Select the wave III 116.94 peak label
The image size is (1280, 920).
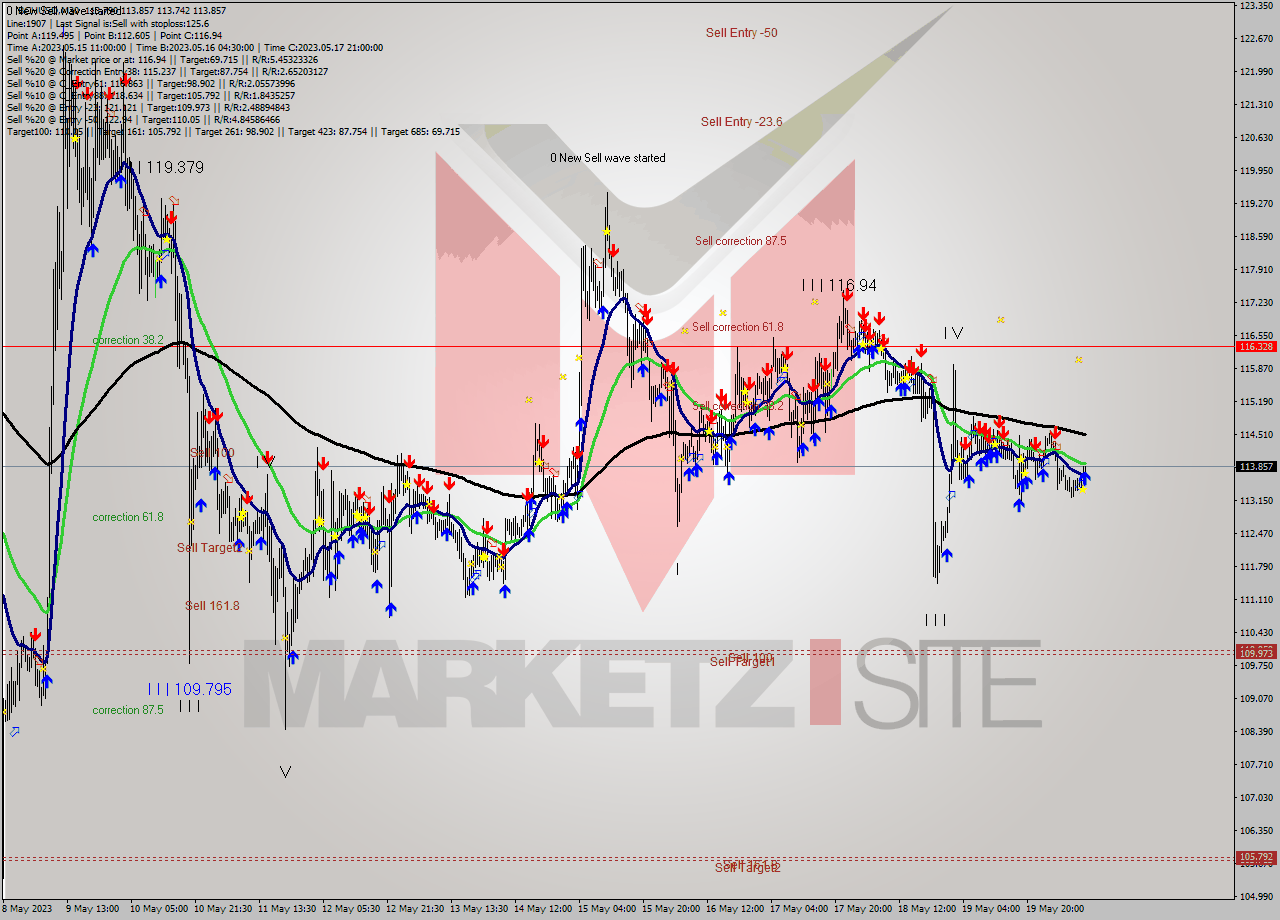tap(839, 286)
